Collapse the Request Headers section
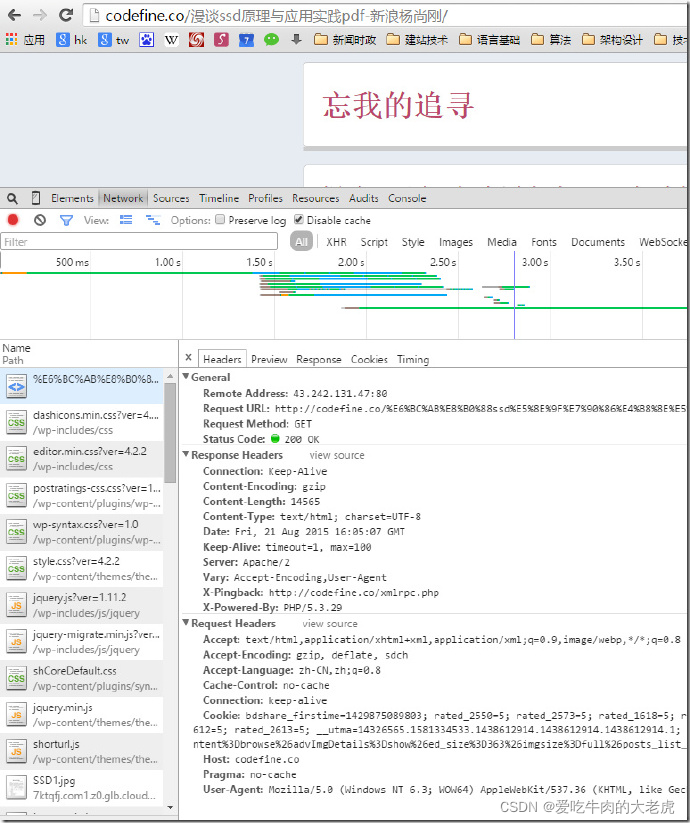Image resolution: width=690 pixels, height=823 pixels. [186, 623]
